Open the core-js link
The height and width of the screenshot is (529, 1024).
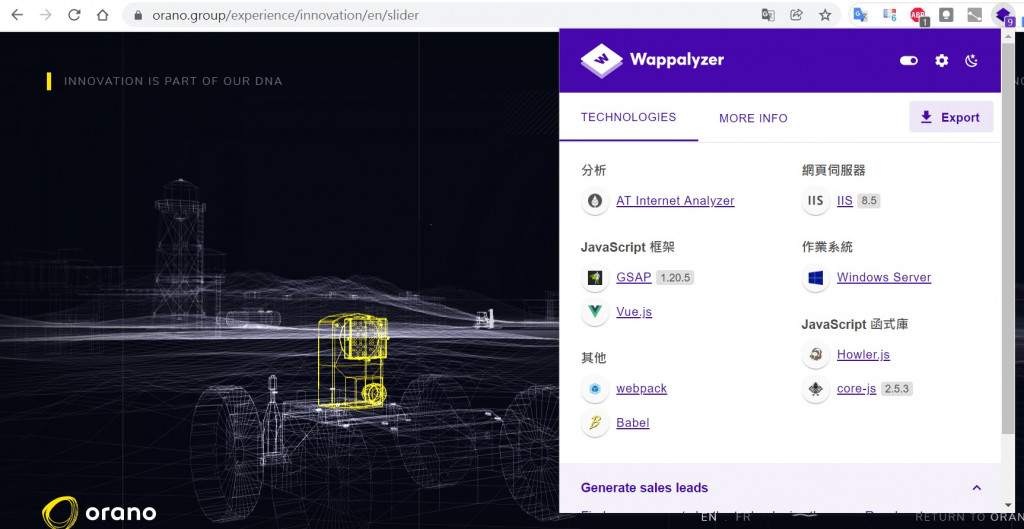[x=856, y=389]
